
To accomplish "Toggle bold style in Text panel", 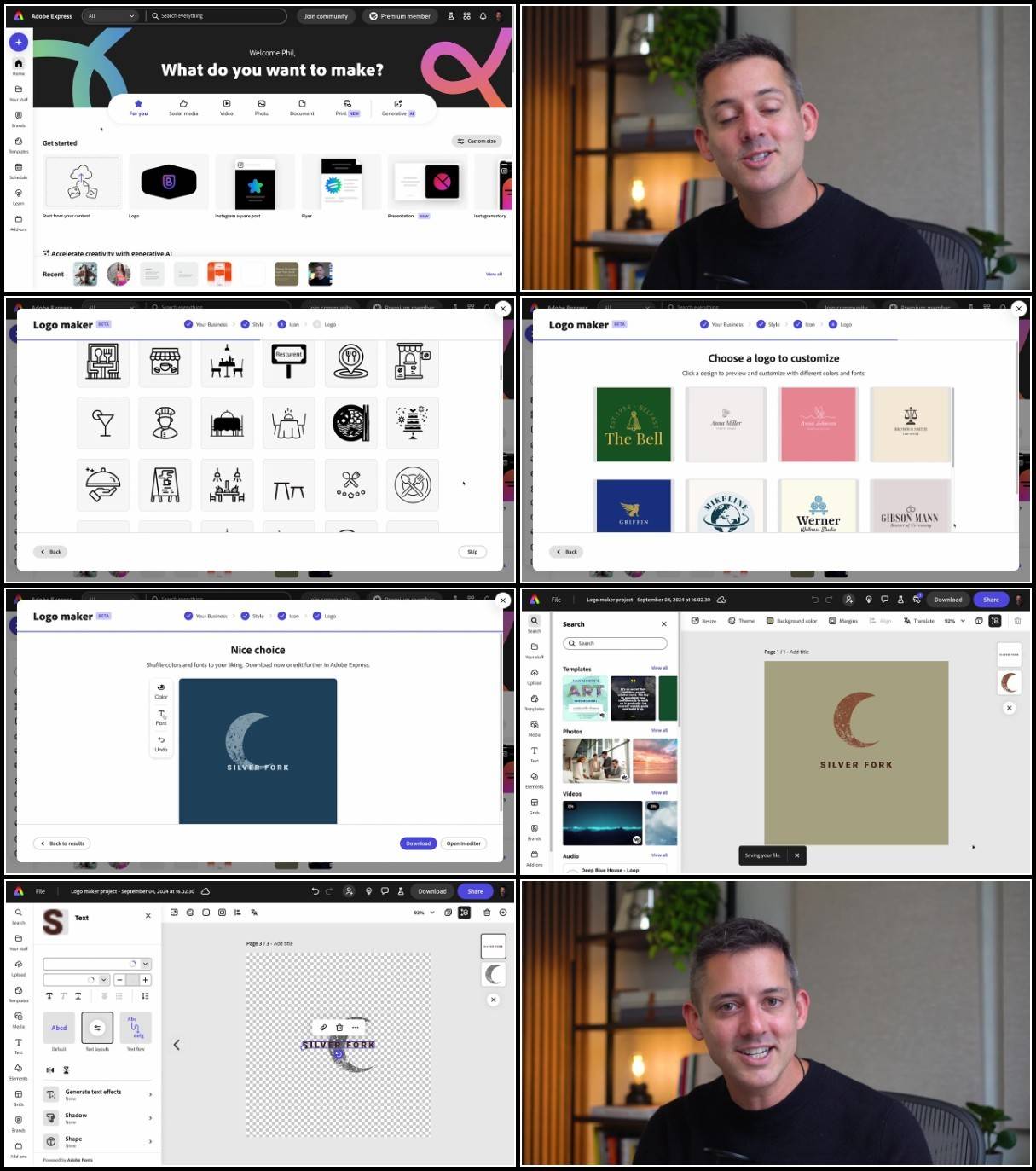I will [x=49, y=995].
